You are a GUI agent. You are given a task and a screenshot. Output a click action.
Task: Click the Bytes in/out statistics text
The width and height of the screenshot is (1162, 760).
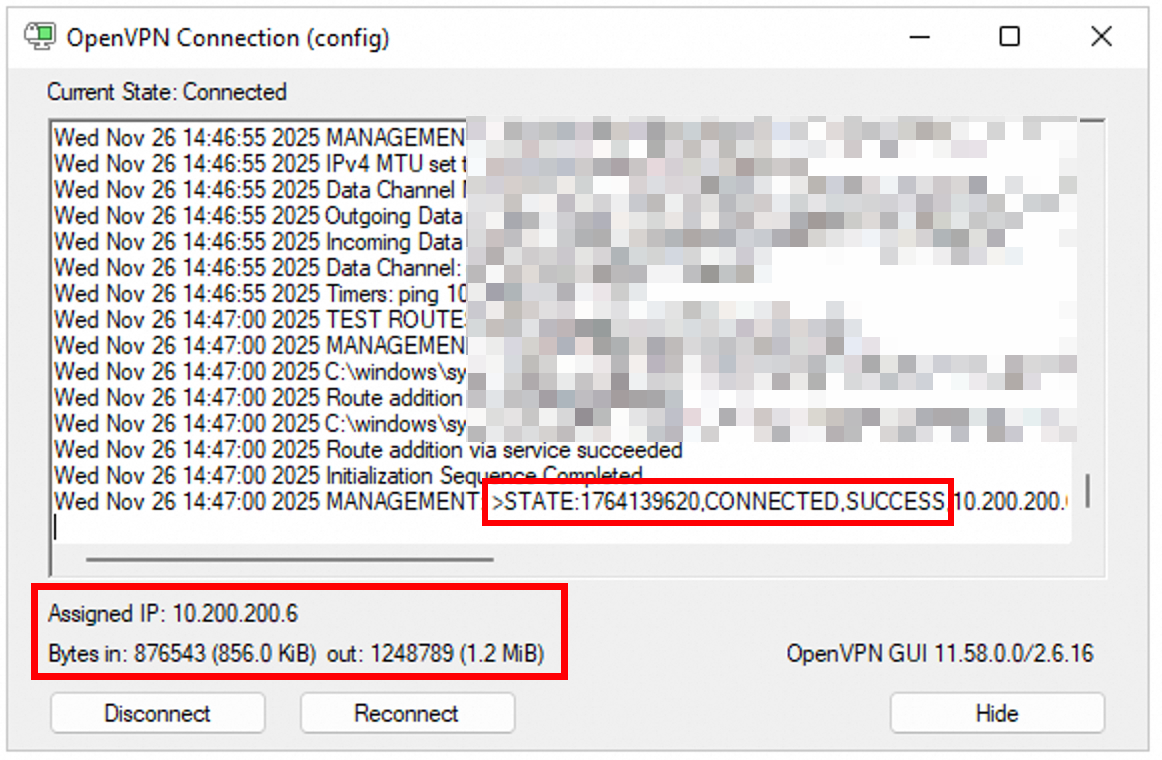[x=296, y=655]
